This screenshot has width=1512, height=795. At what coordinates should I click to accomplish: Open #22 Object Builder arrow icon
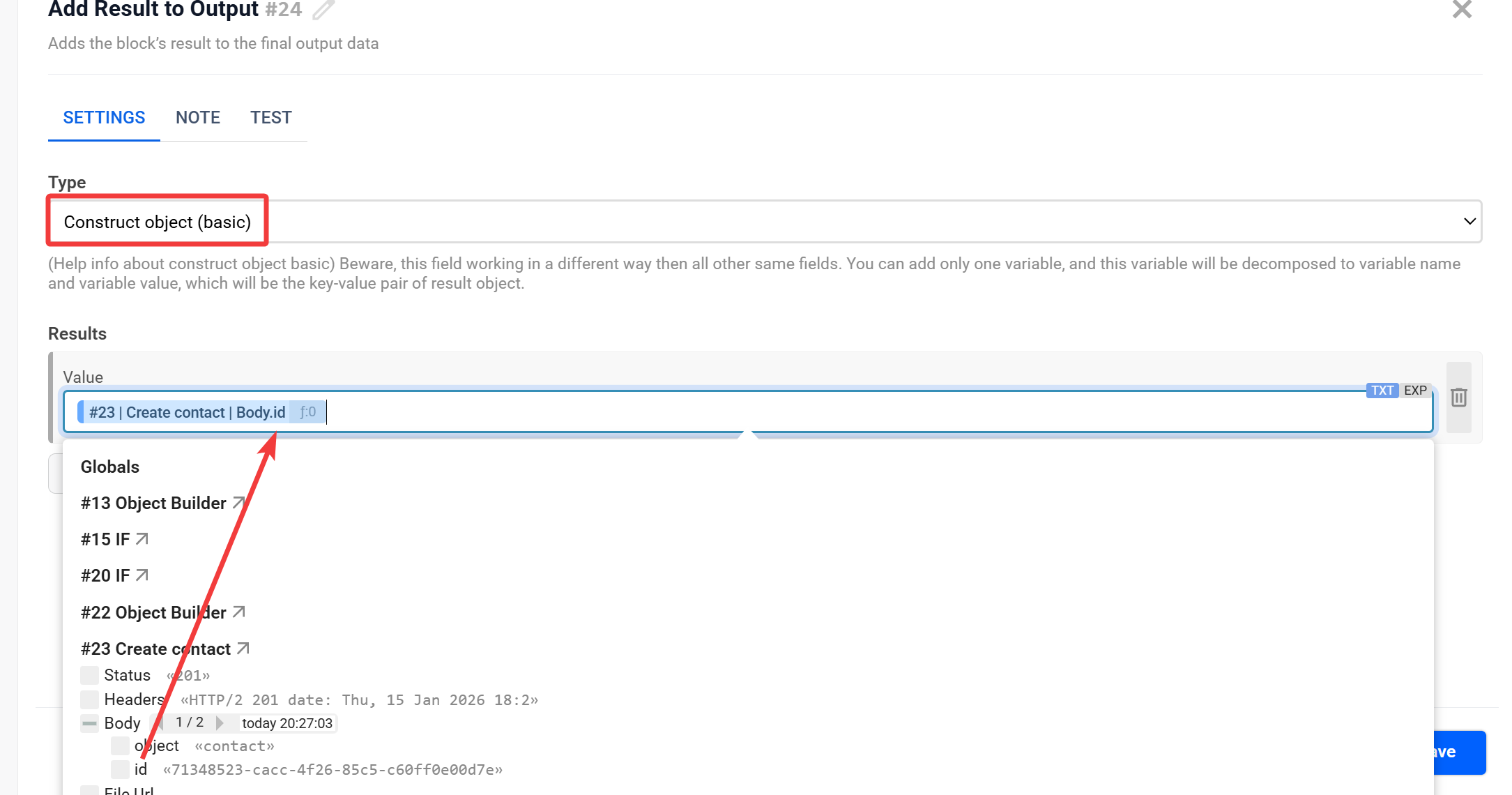(x=239, y=612)
